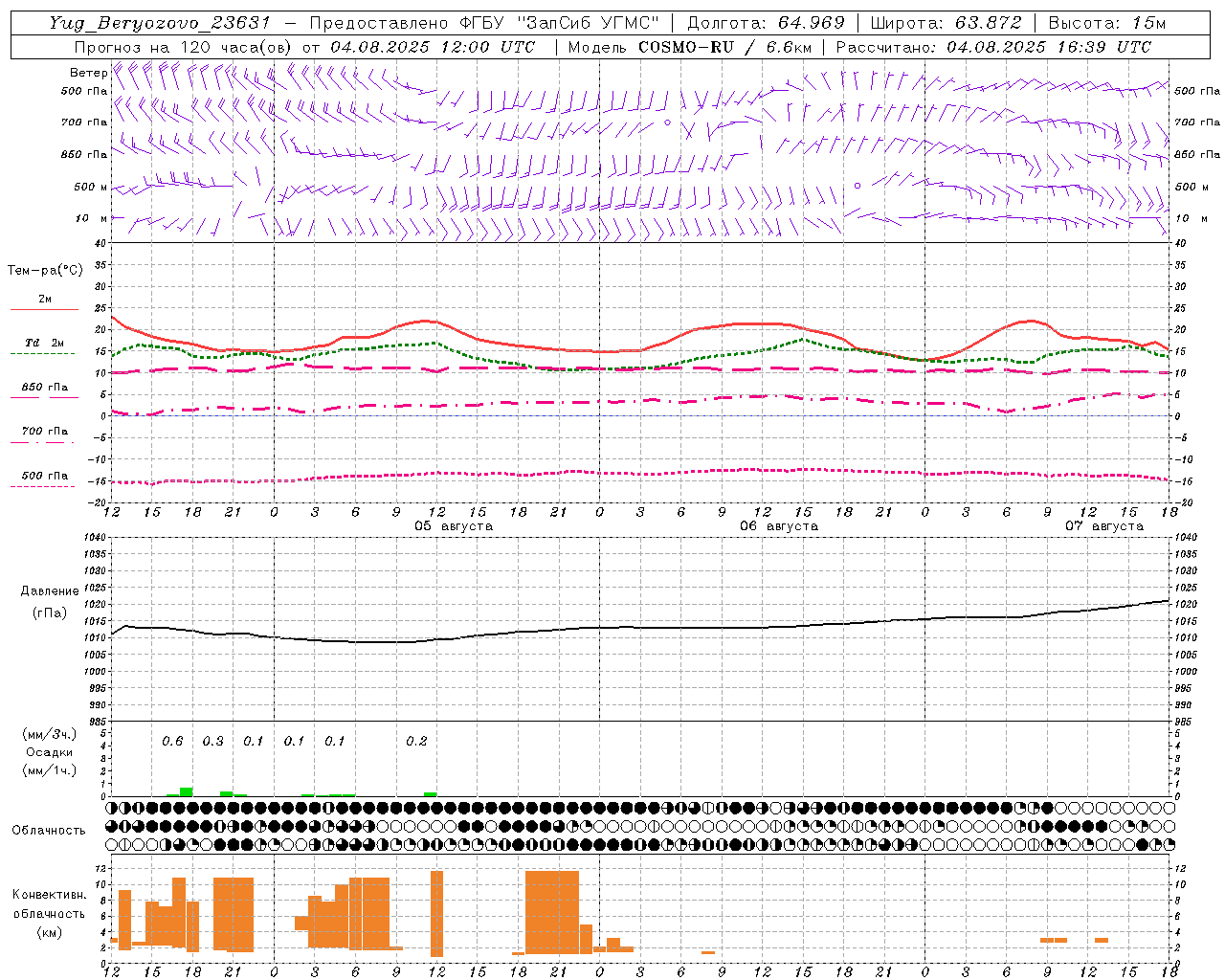Click the Давление panel label
The image size is (1225, 980).
point(49,591)
